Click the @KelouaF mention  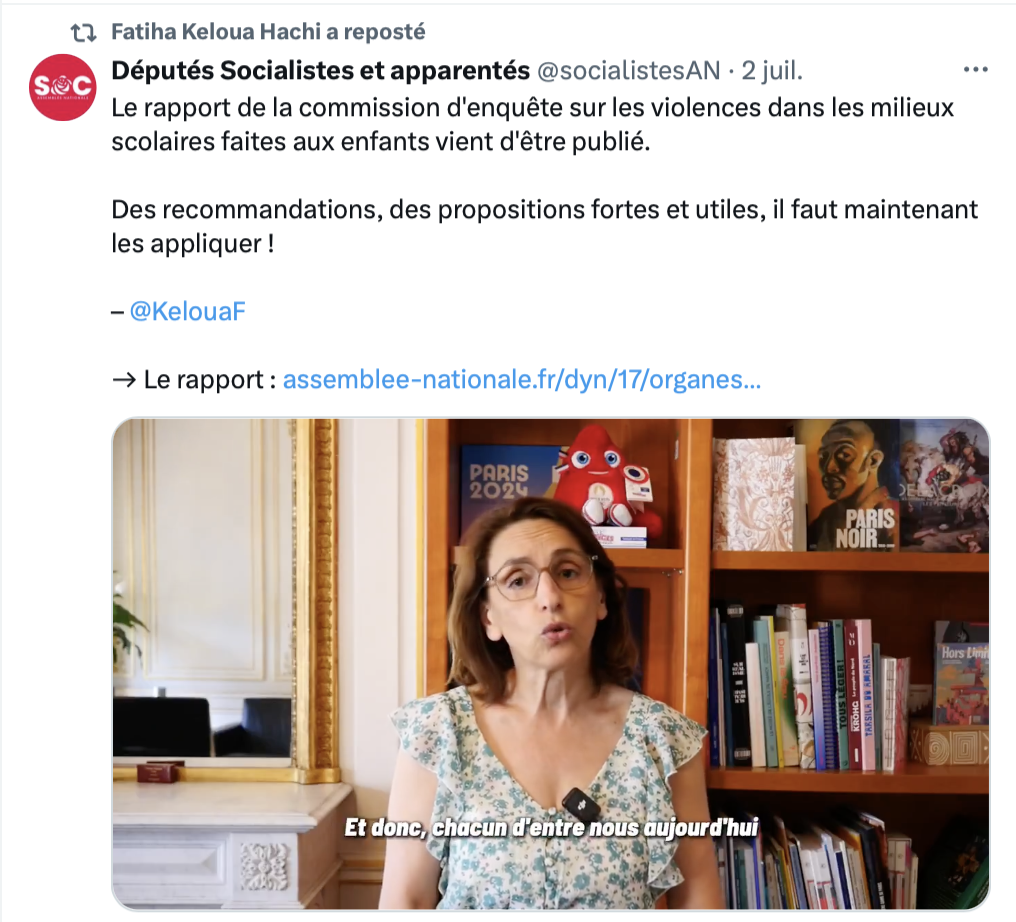pos(187,312)
